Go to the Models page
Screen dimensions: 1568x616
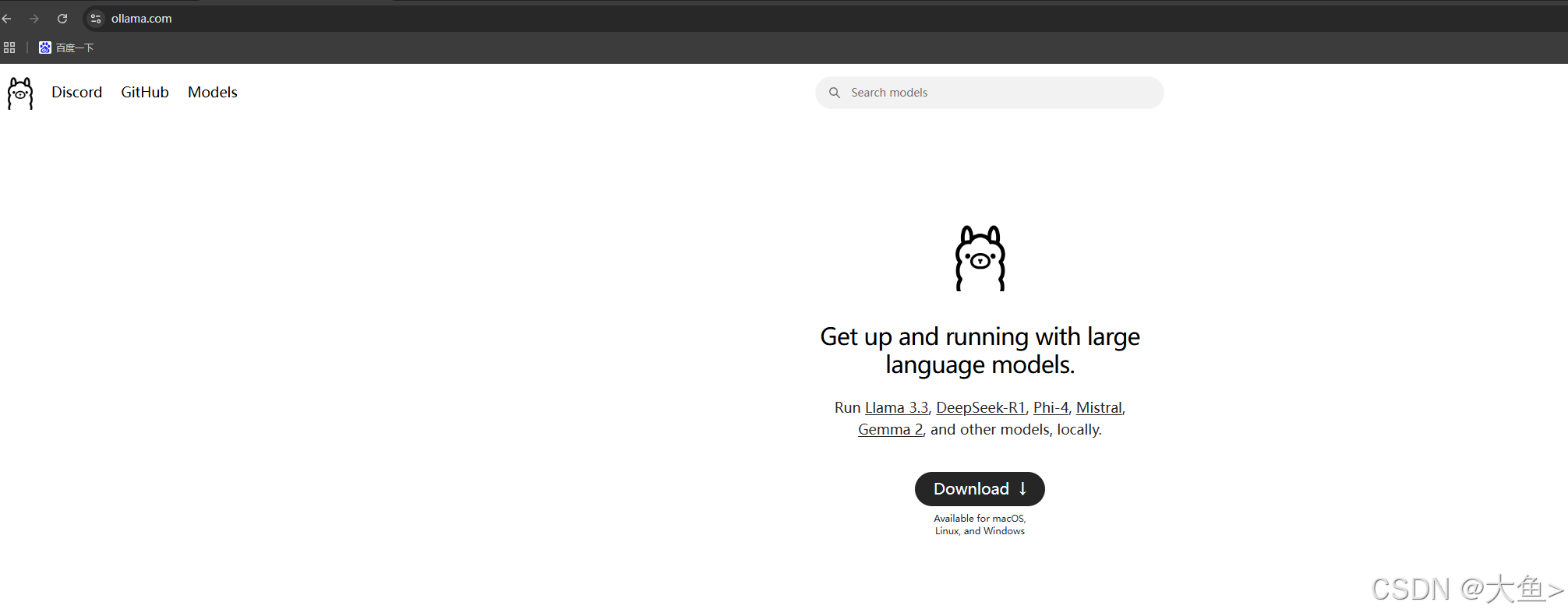pos(213,92)
